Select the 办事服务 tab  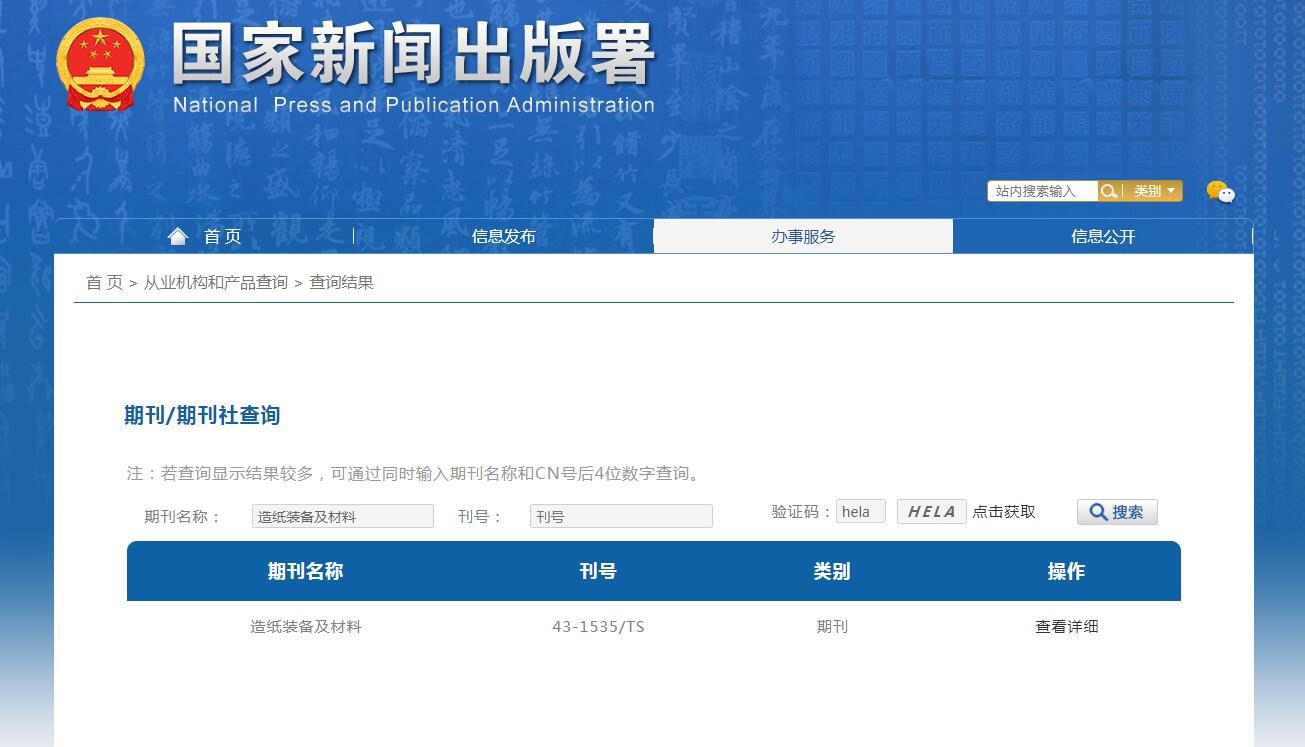coord(803,236)
